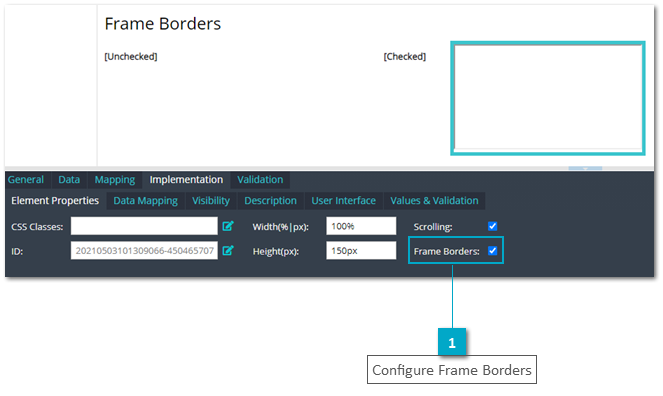Go to the Implementation tab
663x396 pixels.
[x=186, y=180]
